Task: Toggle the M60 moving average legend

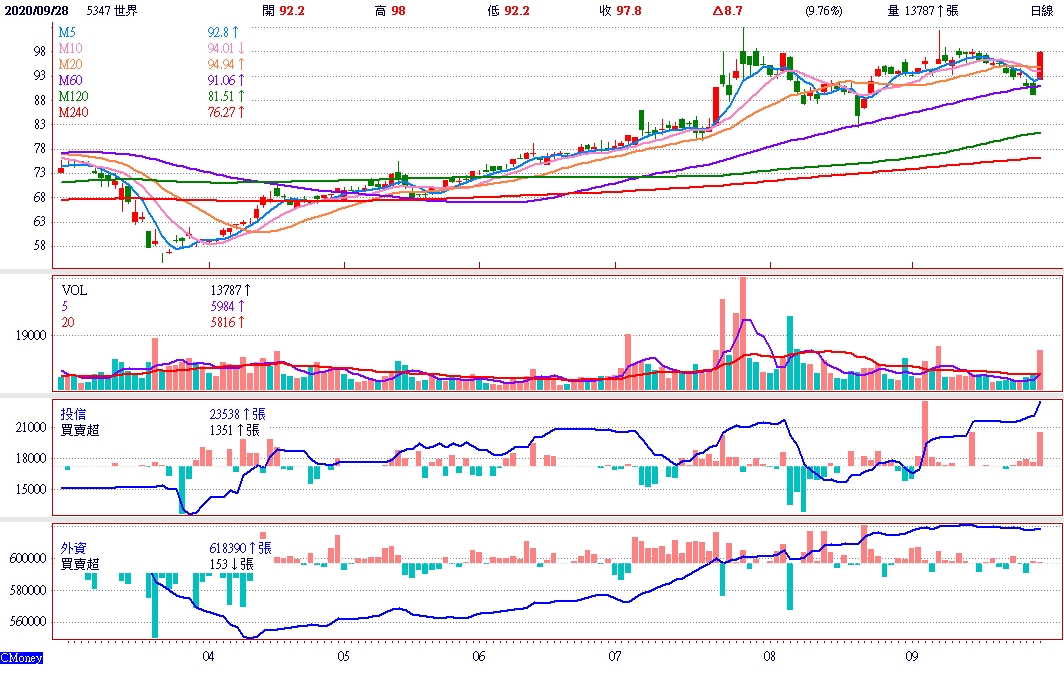Action: tap(71, 80)
